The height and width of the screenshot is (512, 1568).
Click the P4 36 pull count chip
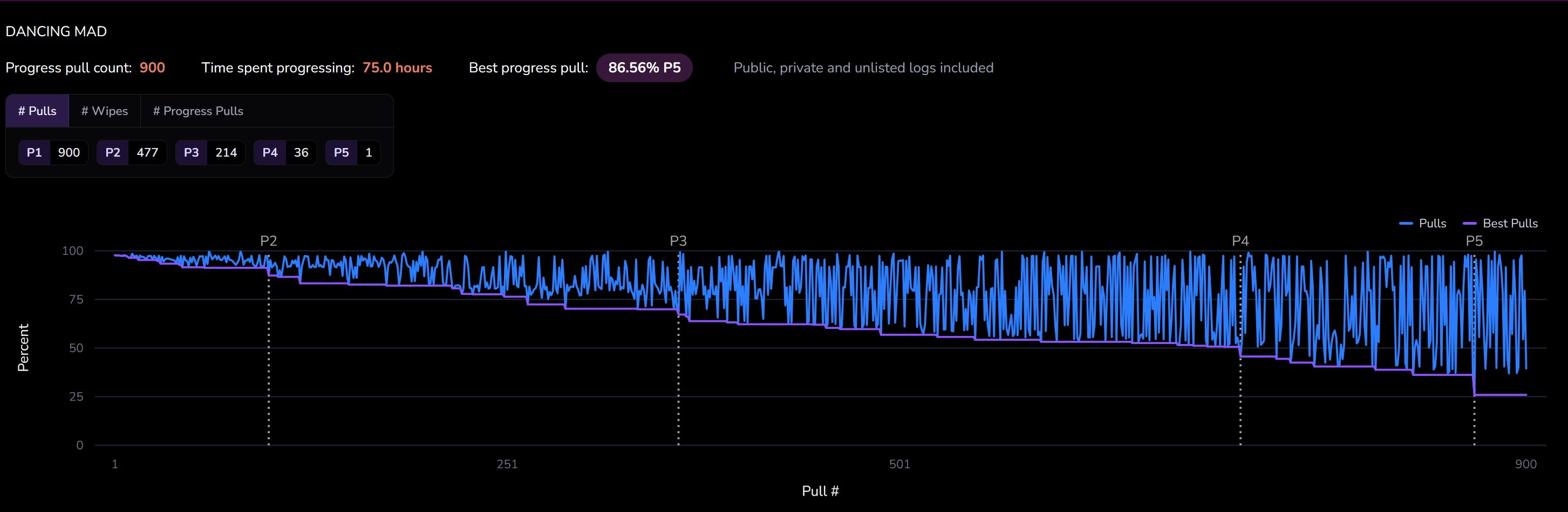coord(285,152)
